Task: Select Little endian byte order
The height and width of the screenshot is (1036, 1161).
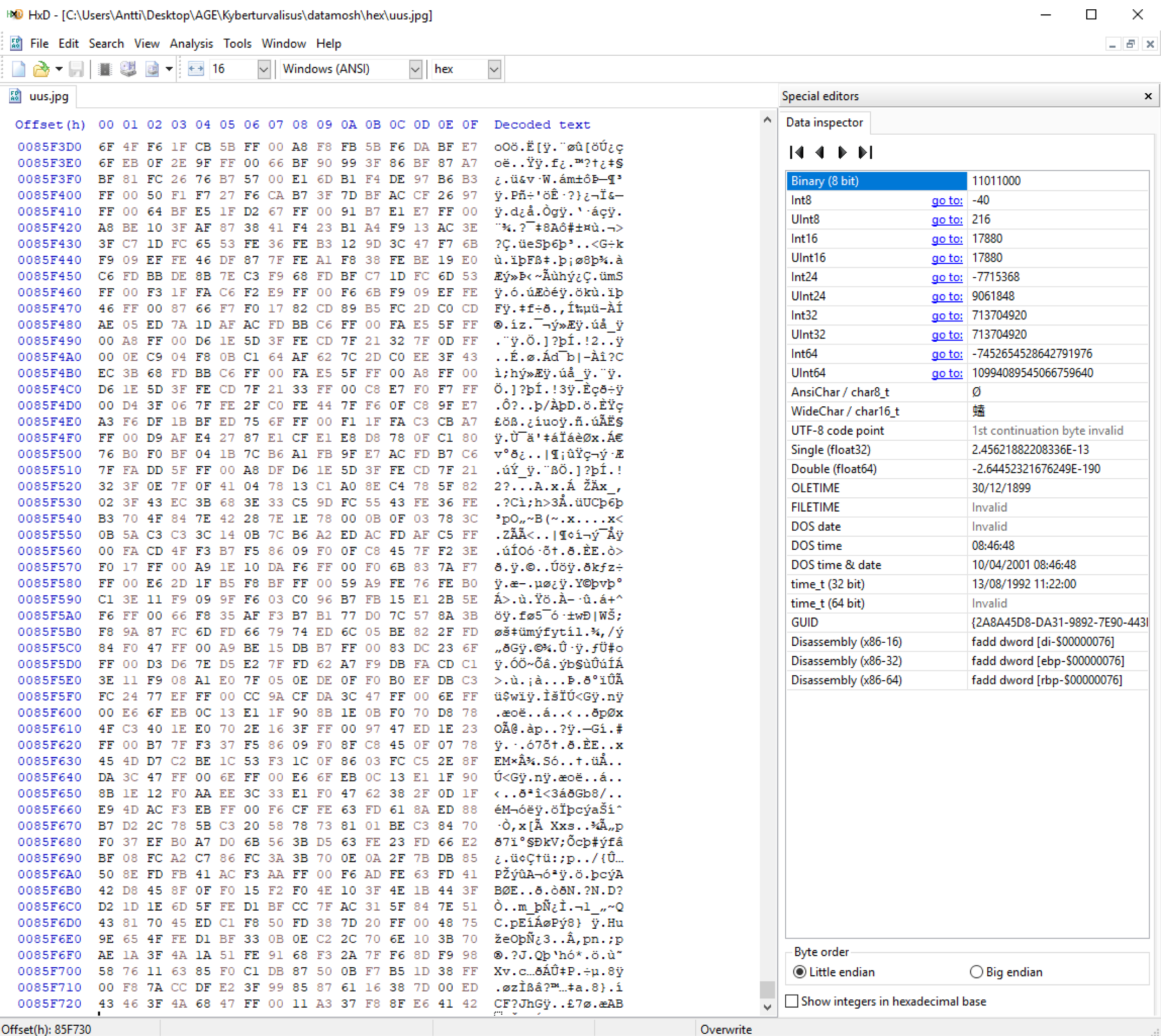Action: coord(800,971)
